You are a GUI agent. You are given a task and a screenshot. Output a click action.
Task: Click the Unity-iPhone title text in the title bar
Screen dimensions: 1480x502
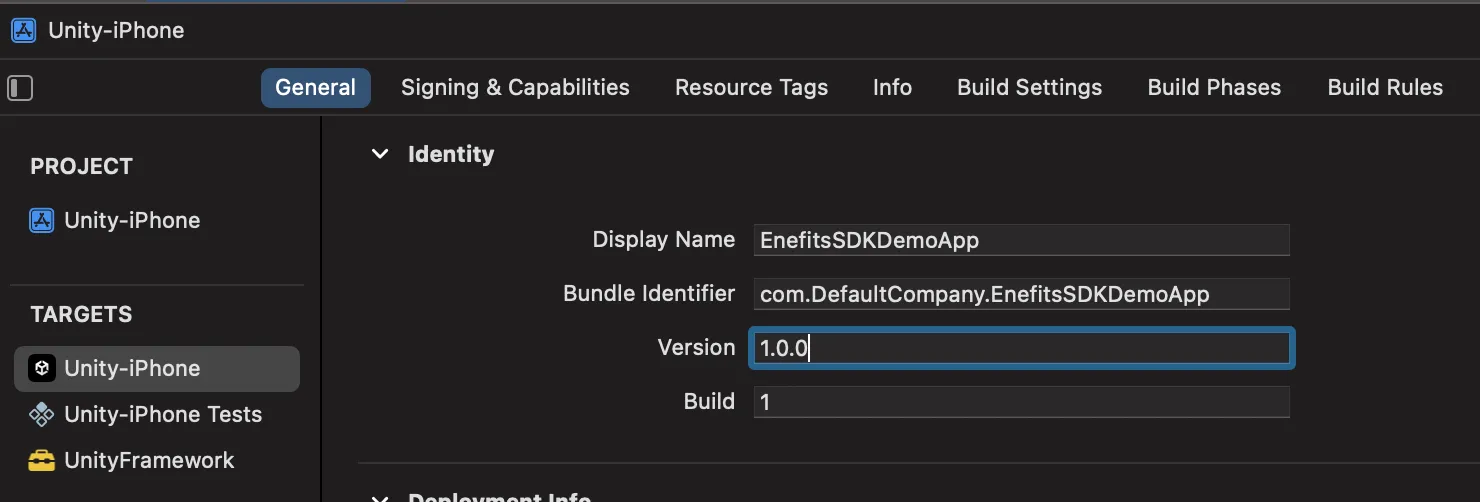click(x=116, y=30)
